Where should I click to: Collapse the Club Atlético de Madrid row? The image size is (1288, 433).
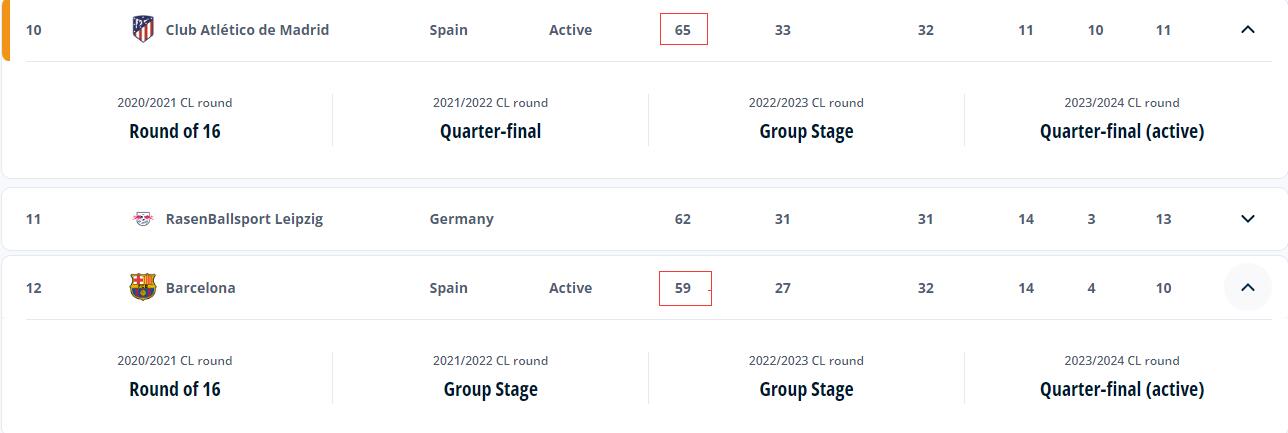(1247, 29)
